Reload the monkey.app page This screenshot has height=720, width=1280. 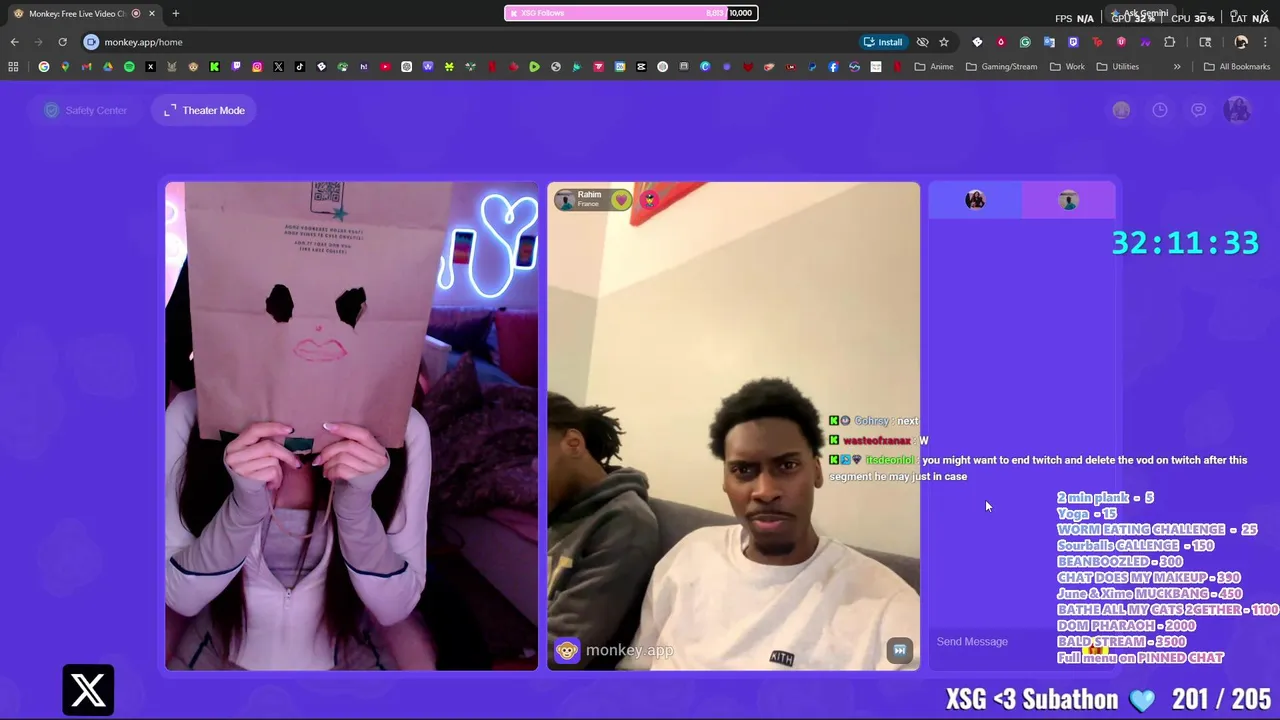pyautogui.click(x=62, y=42)
